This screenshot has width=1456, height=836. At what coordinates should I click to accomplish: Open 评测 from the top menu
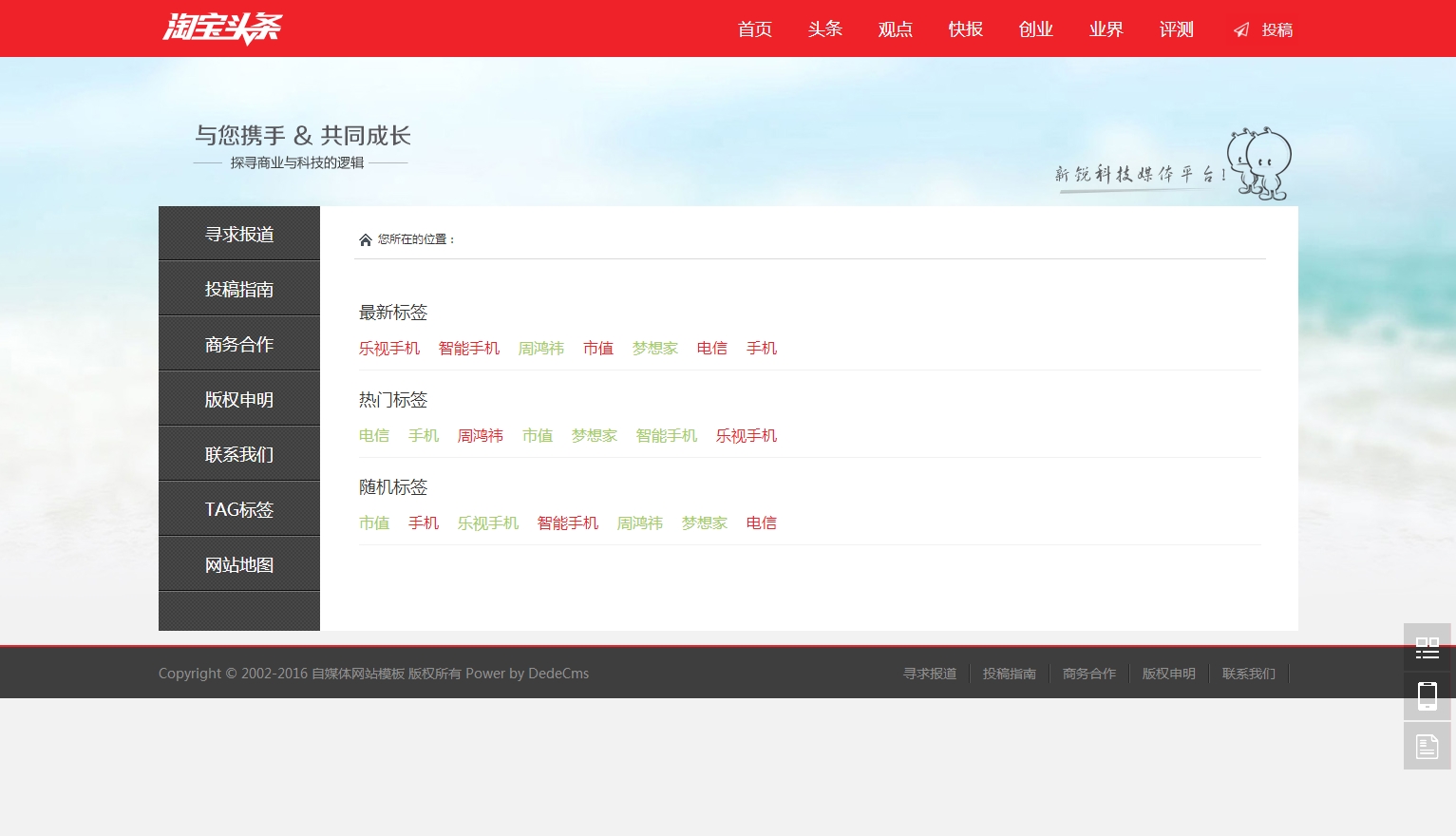tap(1177, 29)
